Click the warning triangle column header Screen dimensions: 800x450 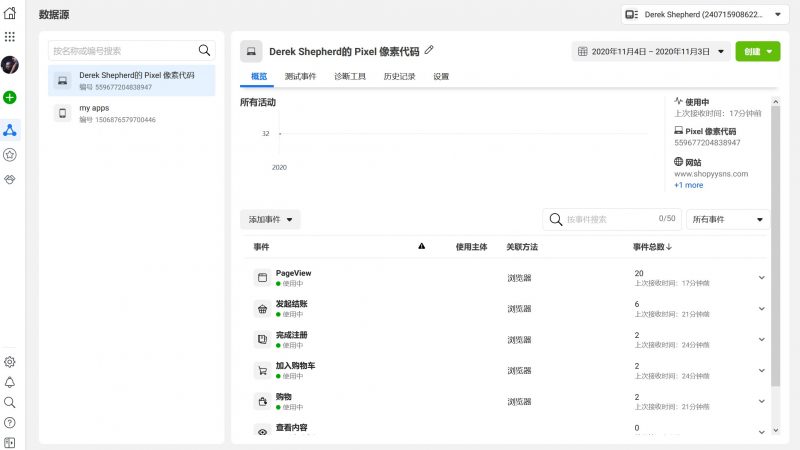(421, 246)
